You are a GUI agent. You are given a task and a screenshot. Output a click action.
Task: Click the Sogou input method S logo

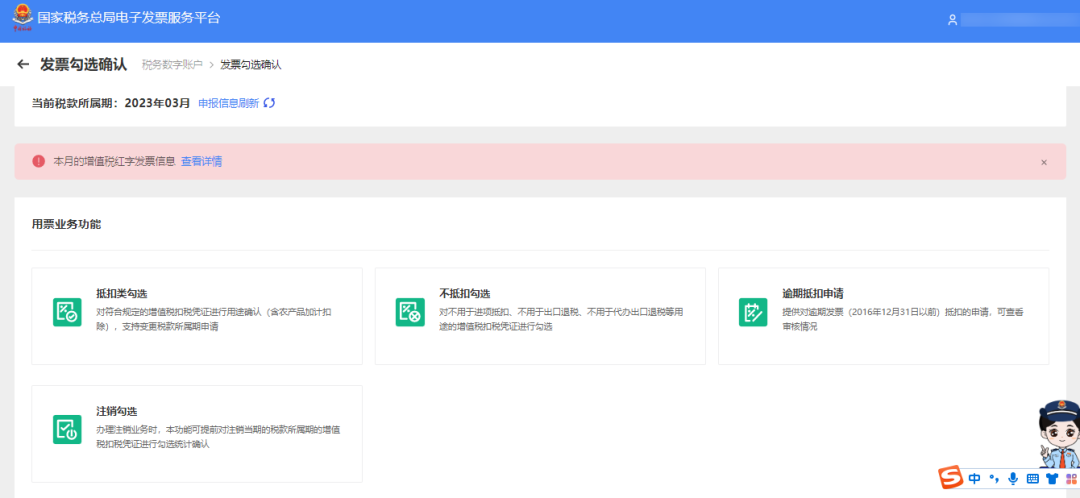point(951,478)
